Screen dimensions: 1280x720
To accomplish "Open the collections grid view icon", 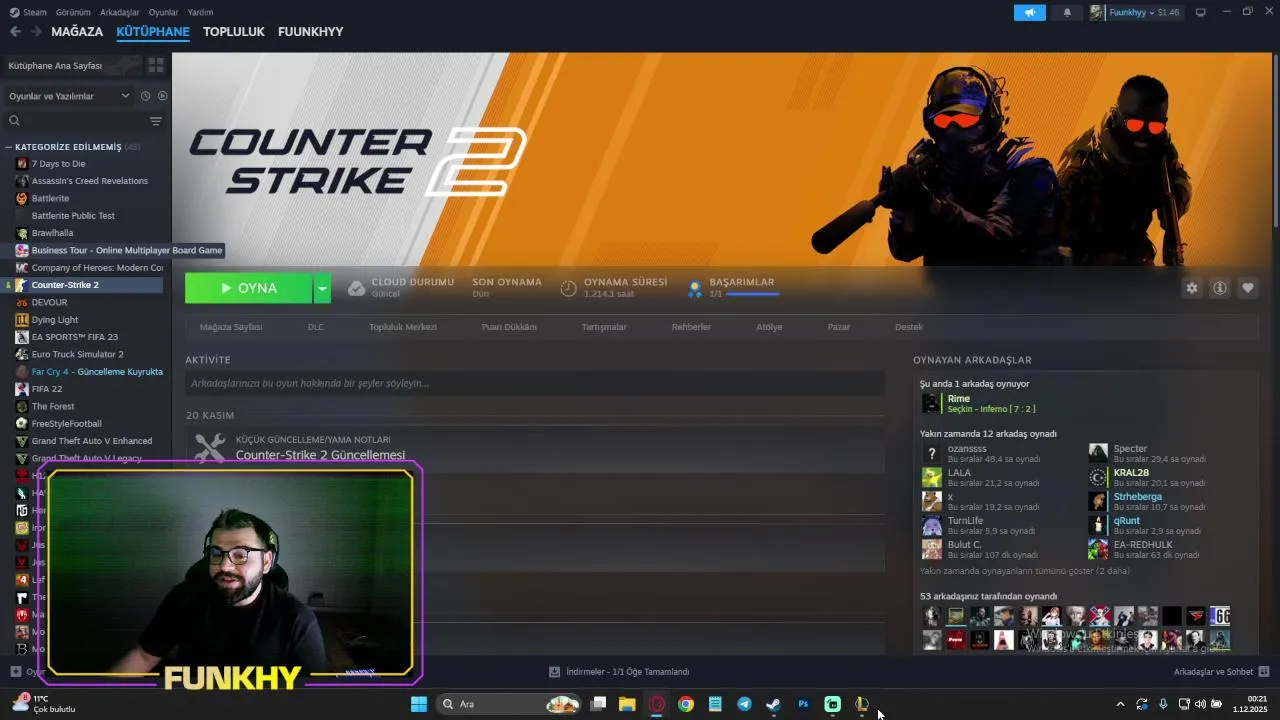I will (156, 65).
